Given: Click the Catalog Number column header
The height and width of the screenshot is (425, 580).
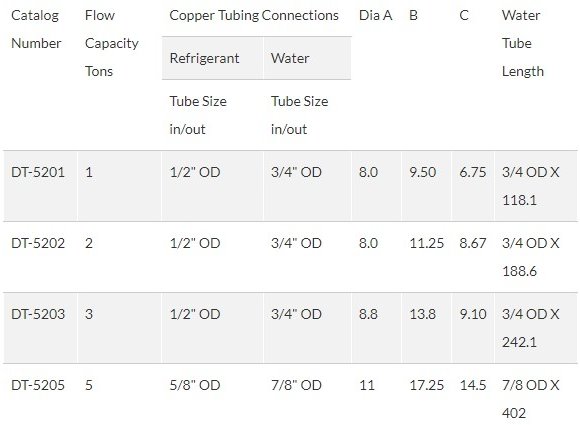Looking at the screenshot, I should click(x=36, y=29).
